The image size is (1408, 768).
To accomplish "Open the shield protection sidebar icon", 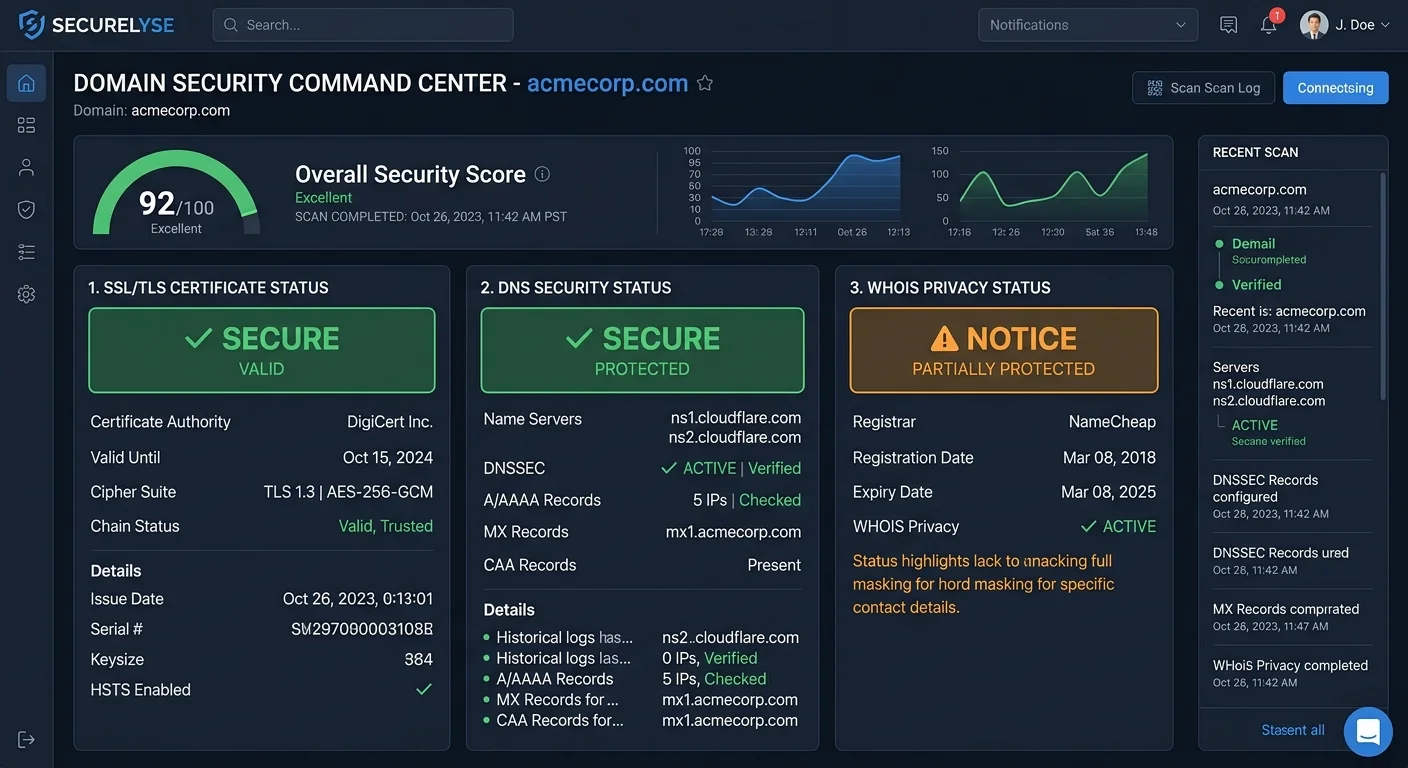I will tap(26, 209).
